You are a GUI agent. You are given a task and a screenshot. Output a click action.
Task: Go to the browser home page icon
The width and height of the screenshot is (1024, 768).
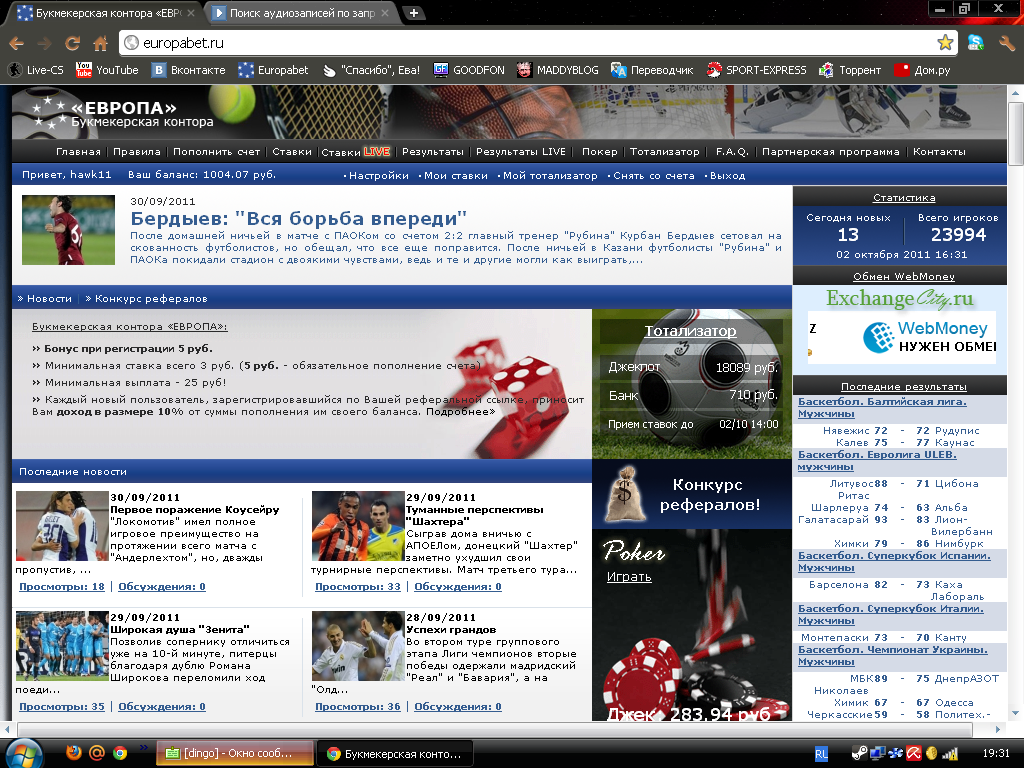pos(101,43)
